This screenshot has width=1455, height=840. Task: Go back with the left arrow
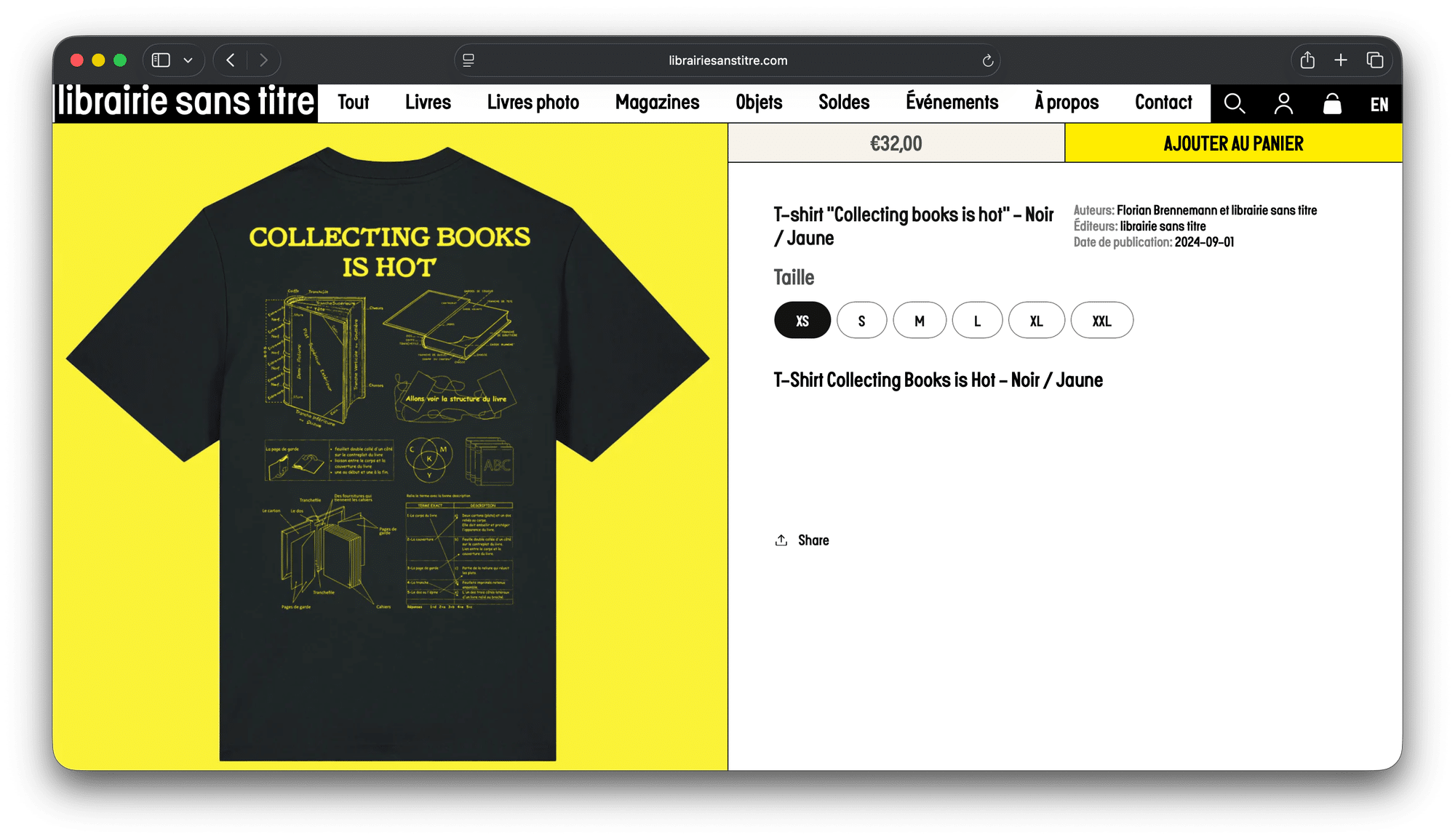pos(231,60)
